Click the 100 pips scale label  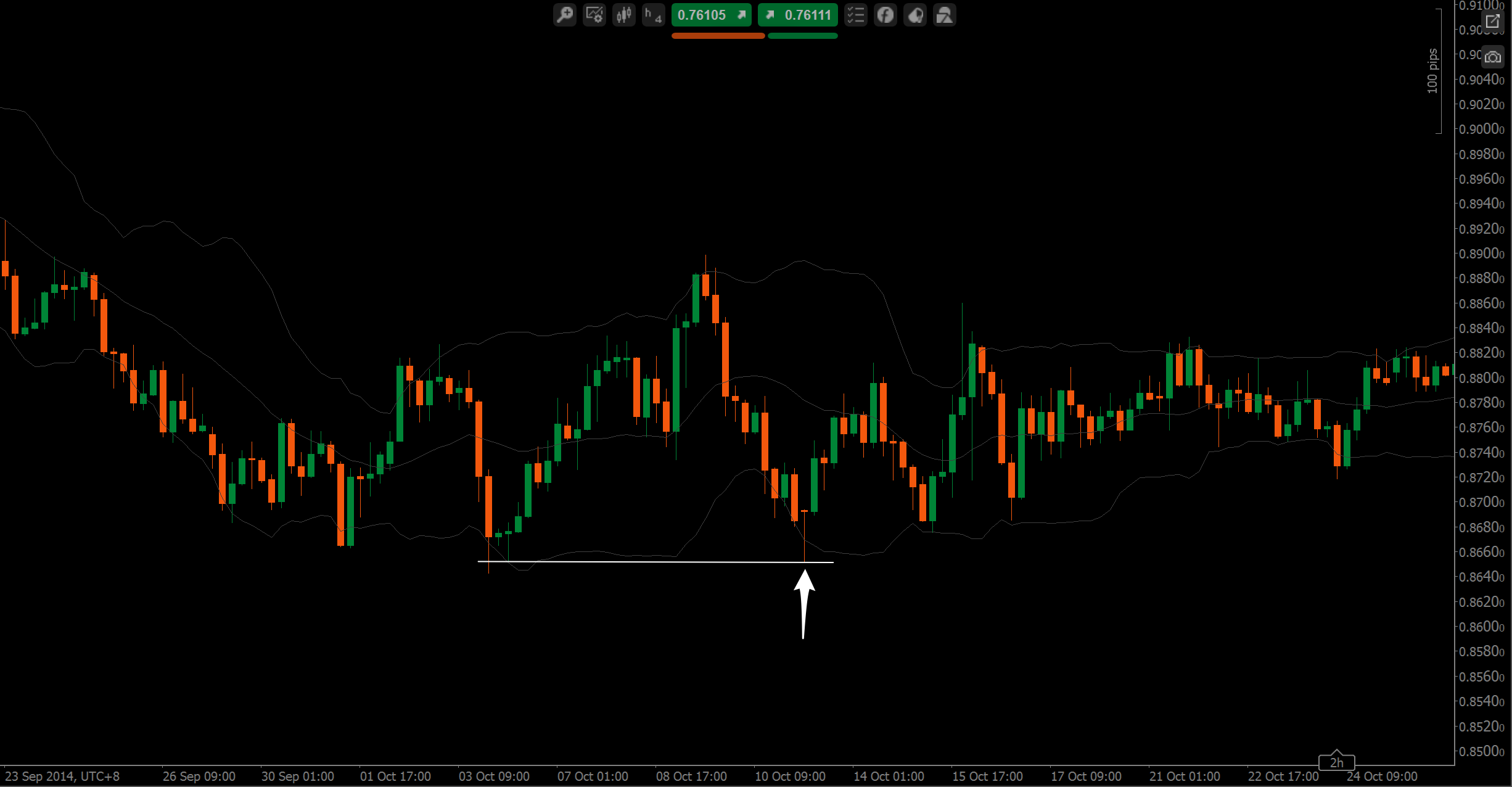tap(1432, 71)
